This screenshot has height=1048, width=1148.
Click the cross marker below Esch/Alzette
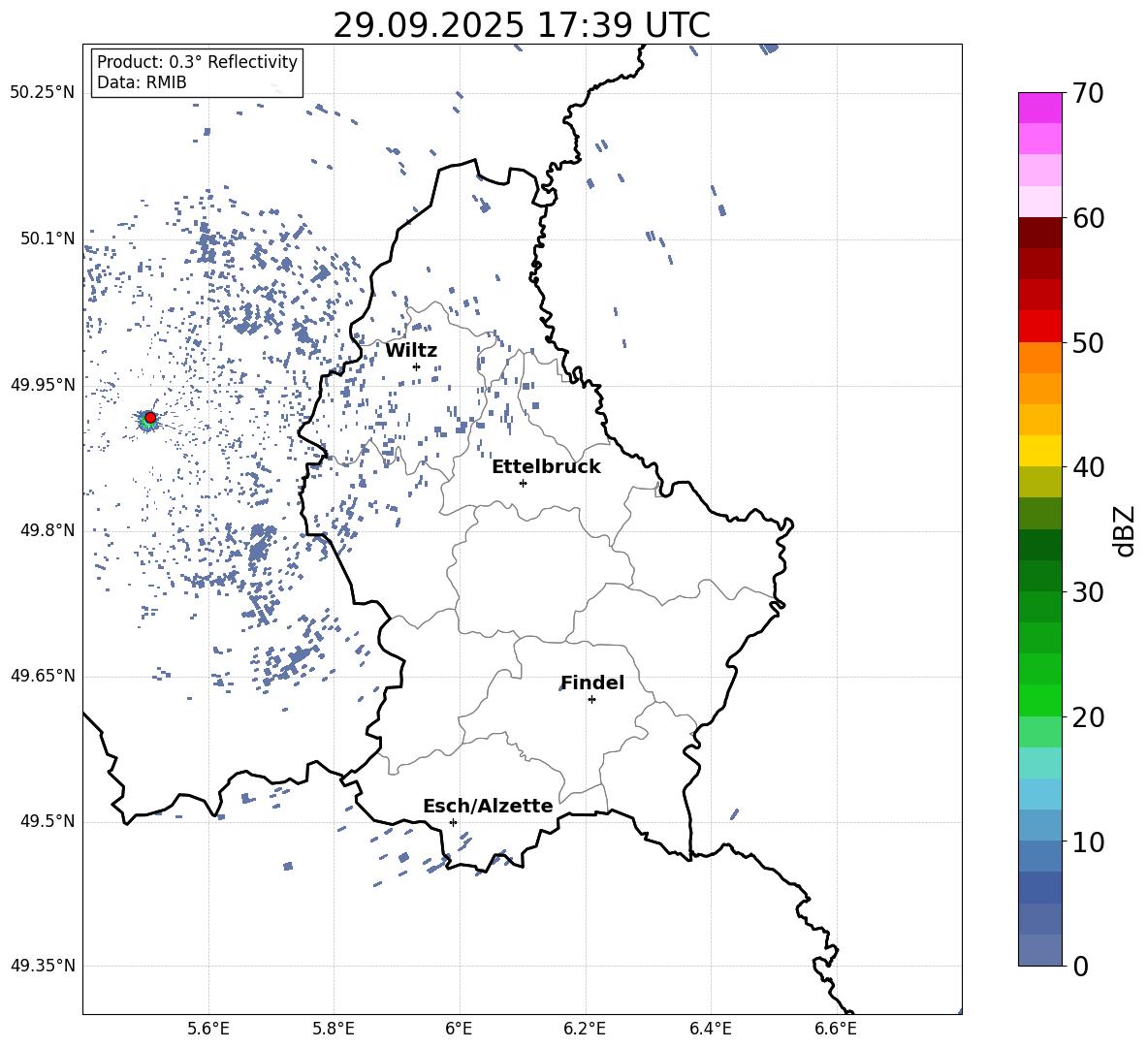453,822
